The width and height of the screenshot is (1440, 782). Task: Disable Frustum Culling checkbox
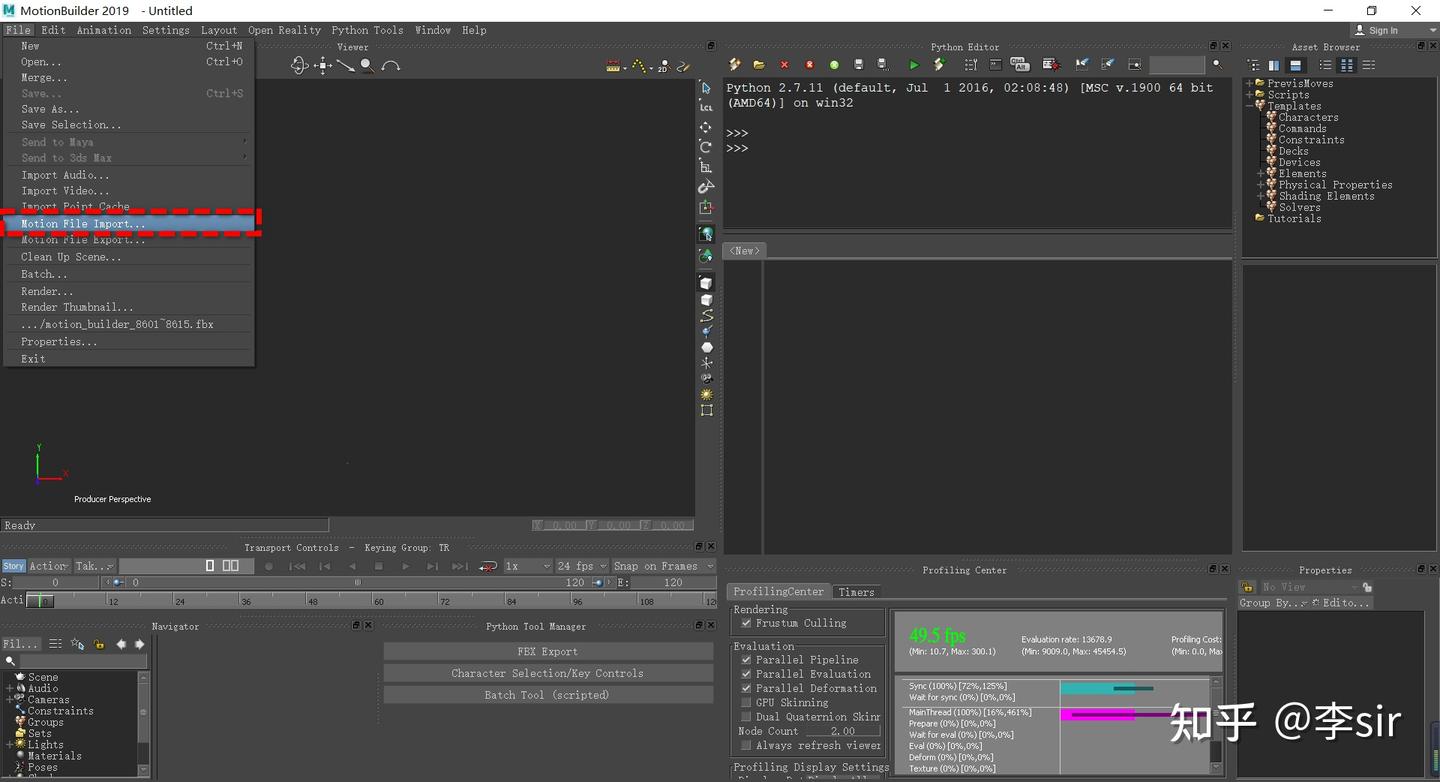[x=746, y=623]
